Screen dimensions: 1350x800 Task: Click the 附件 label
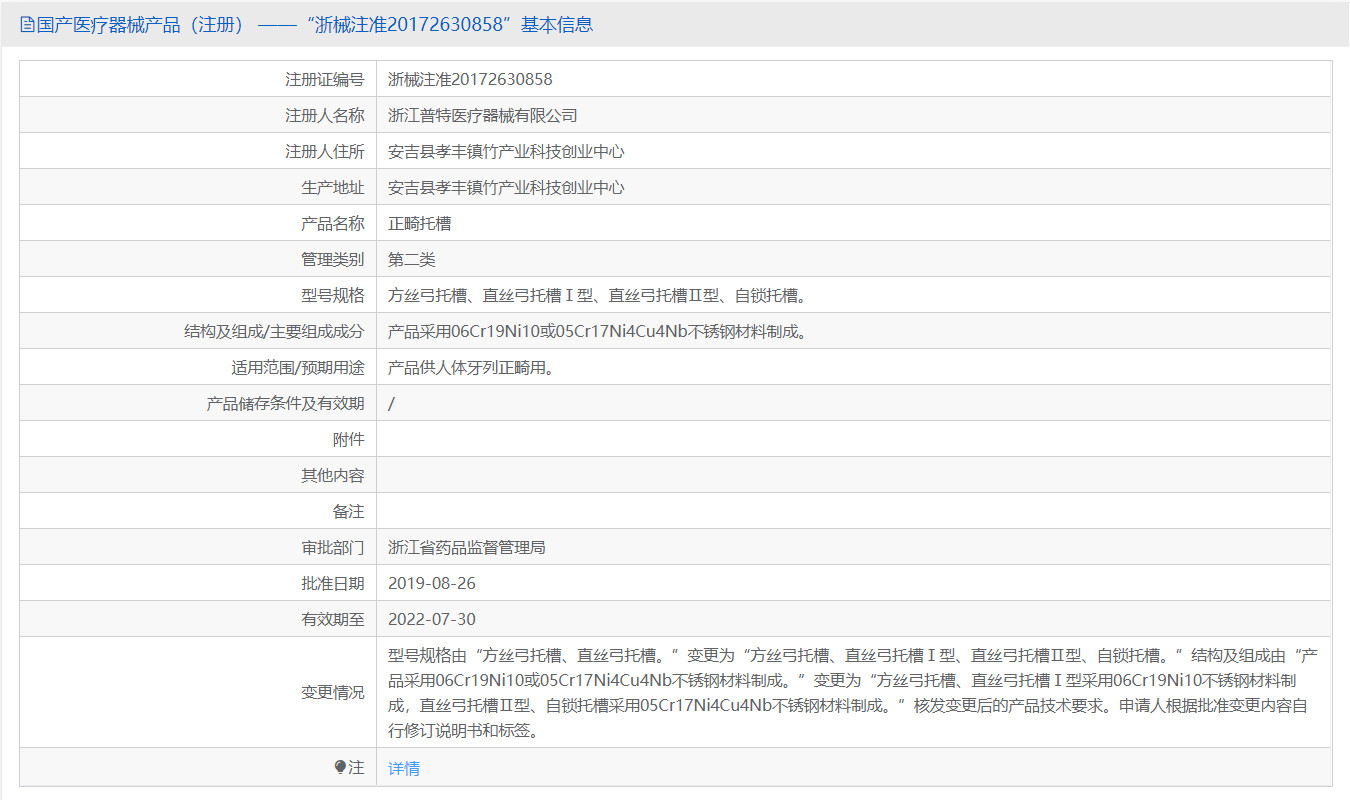(x=349, y=439)
